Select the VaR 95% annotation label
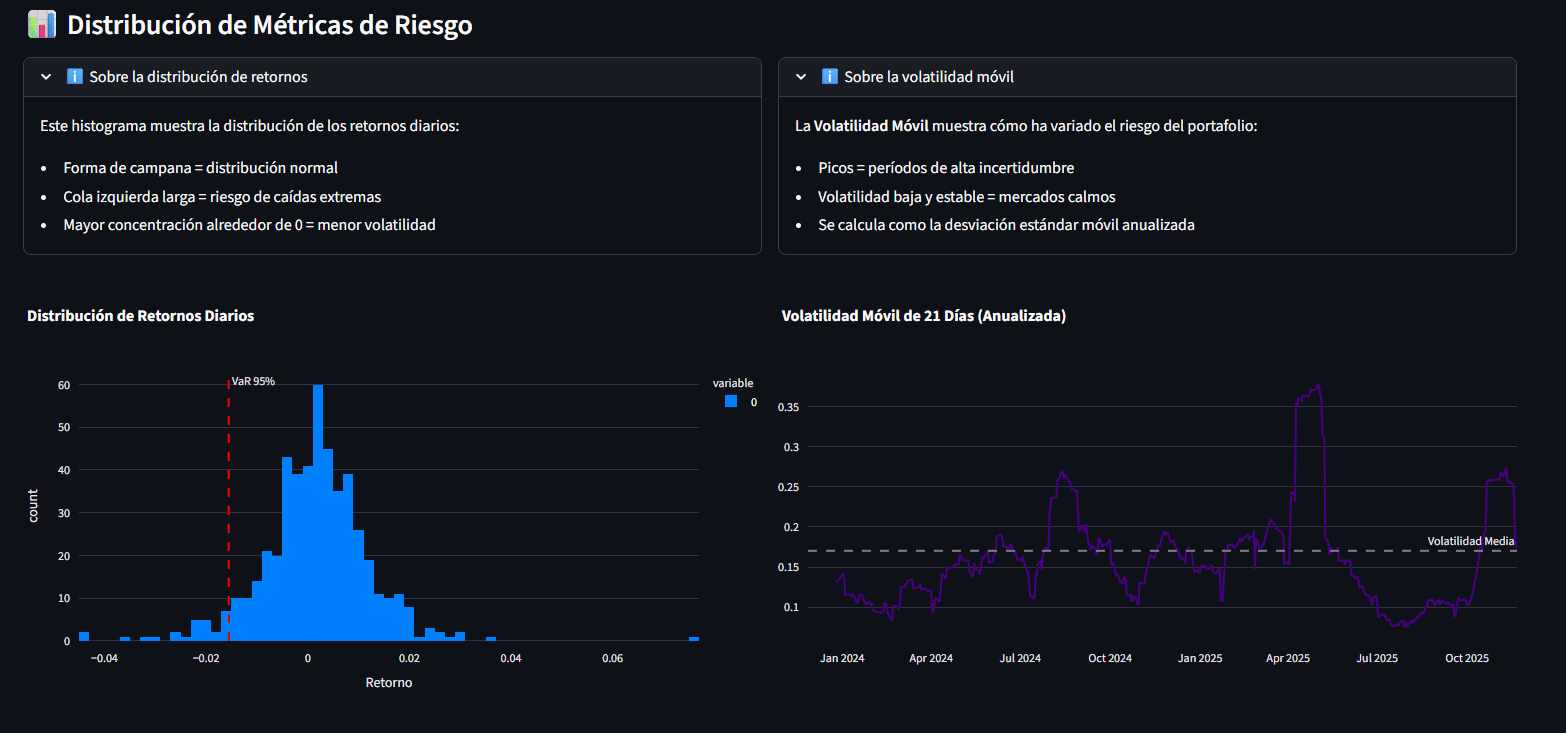This screenshot has width=1566, height=733. [251, 380]
